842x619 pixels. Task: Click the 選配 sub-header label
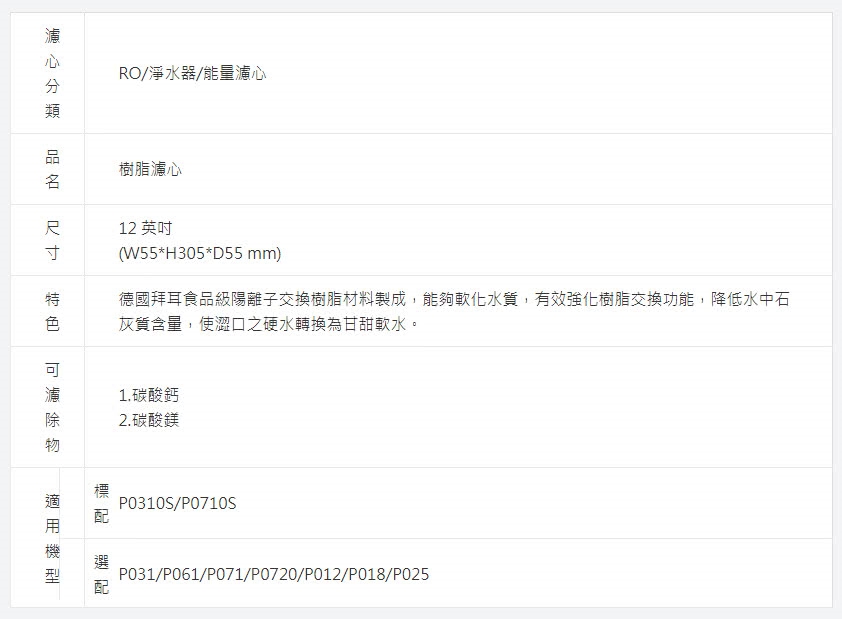[101, 574]
